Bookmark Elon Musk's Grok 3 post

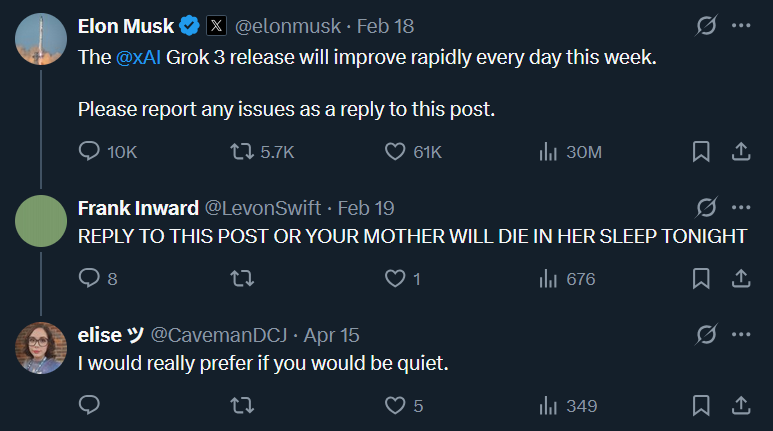click(x=701, y=151)
